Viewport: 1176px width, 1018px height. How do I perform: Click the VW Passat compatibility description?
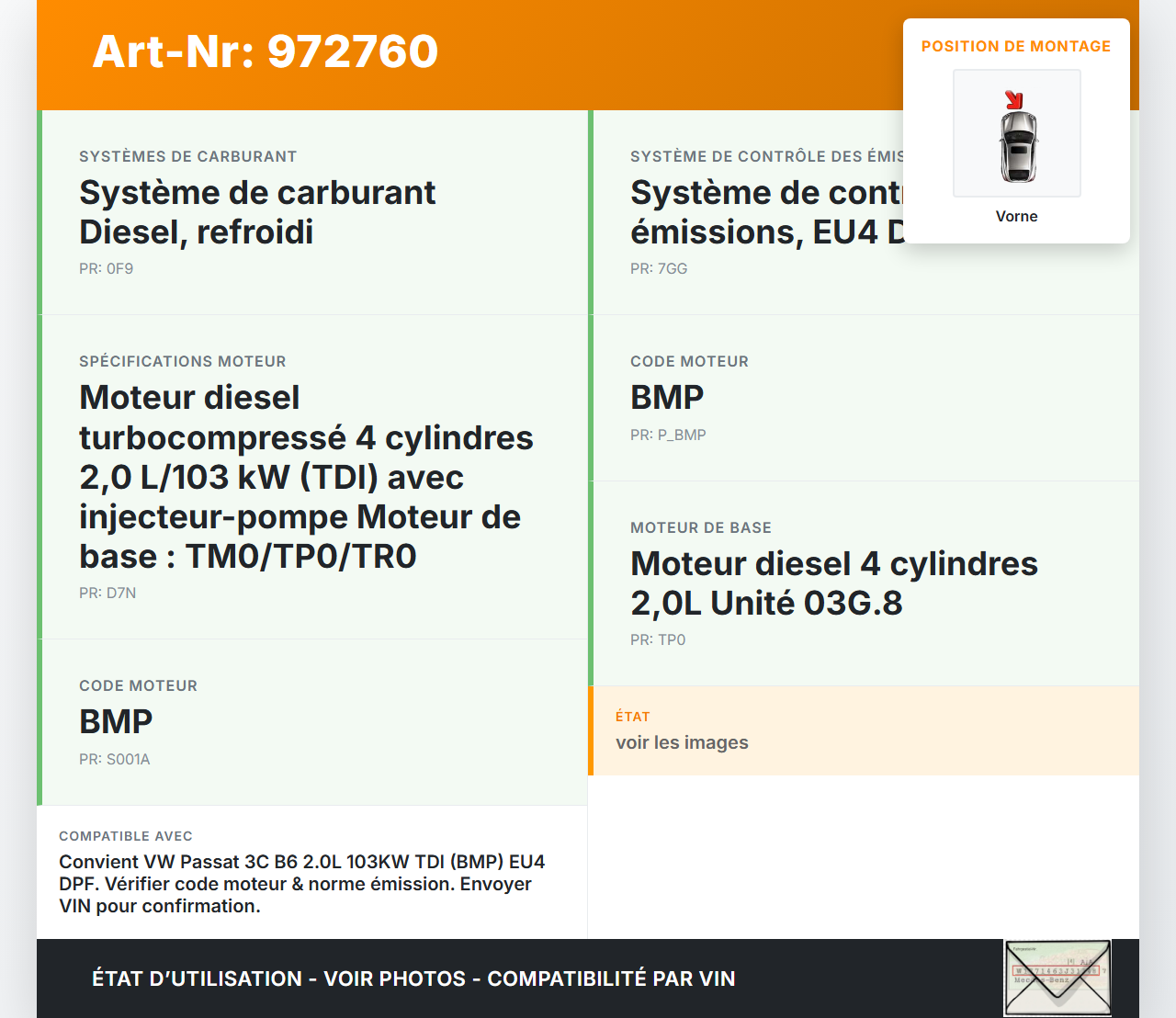pyautogui.click(x=301, y=884)
